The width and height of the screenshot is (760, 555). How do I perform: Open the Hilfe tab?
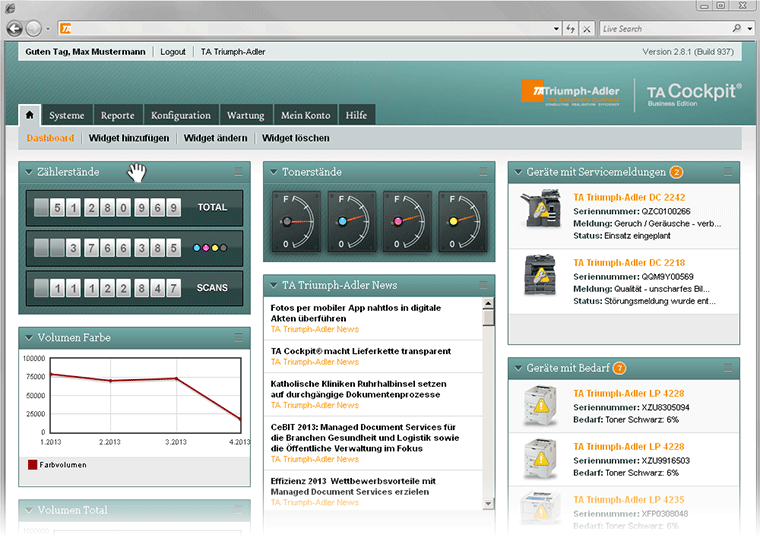coord(356,115)
